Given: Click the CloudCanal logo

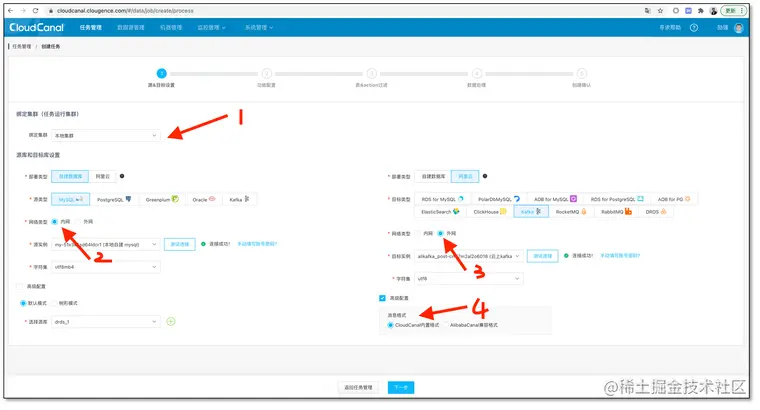Looking at the screenshot, I should pos(37,28).
